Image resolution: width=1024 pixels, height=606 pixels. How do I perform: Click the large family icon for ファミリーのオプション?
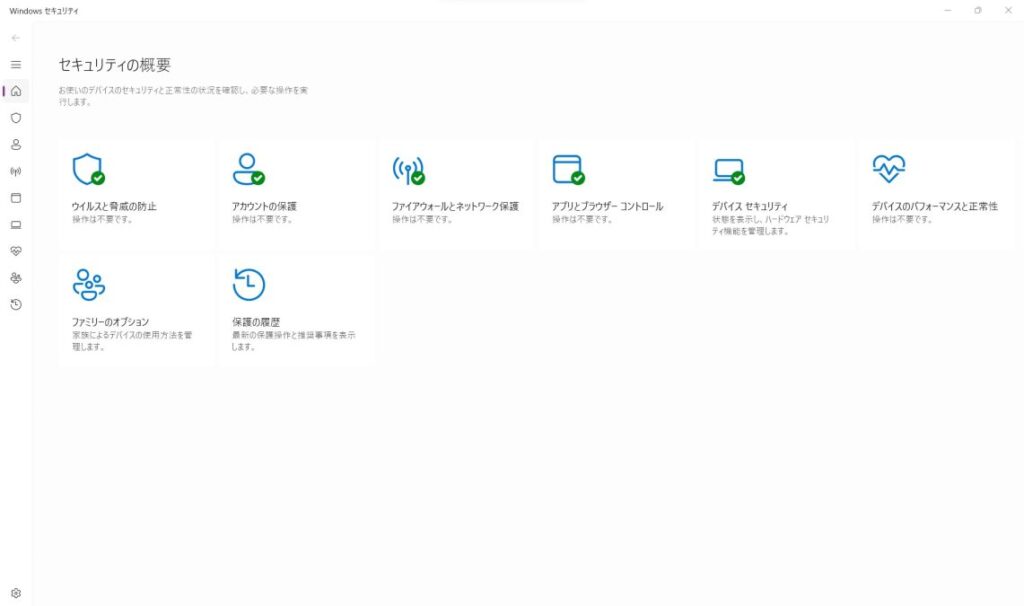pos(89,285)
